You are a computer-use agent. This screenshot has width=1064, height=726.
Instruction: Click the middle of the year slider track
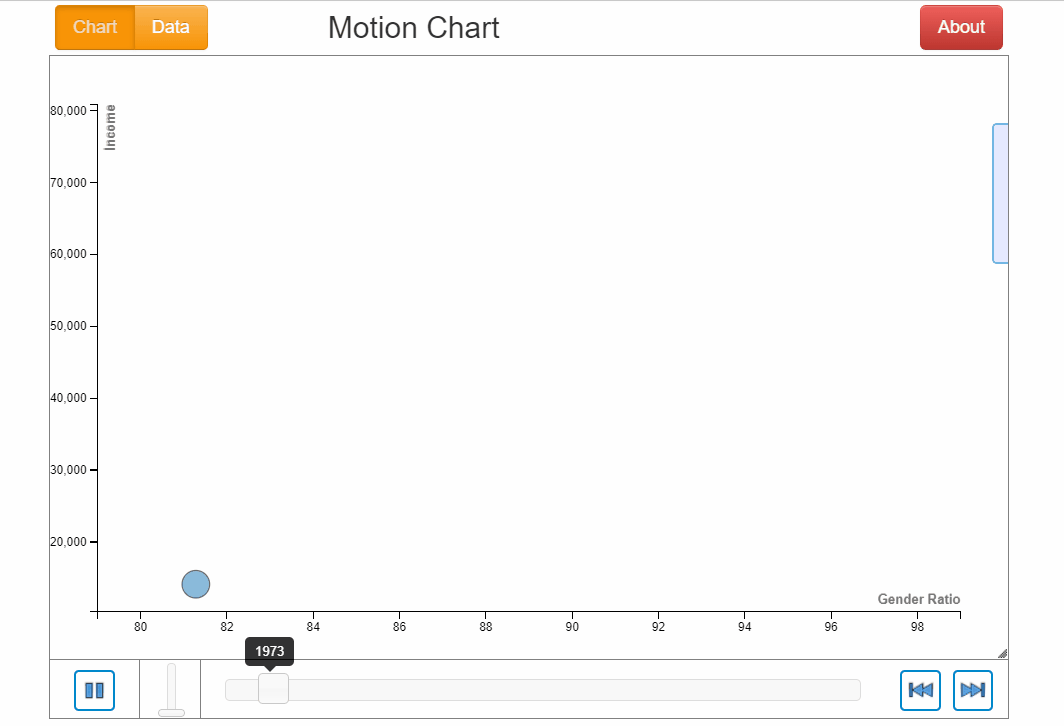543,690
